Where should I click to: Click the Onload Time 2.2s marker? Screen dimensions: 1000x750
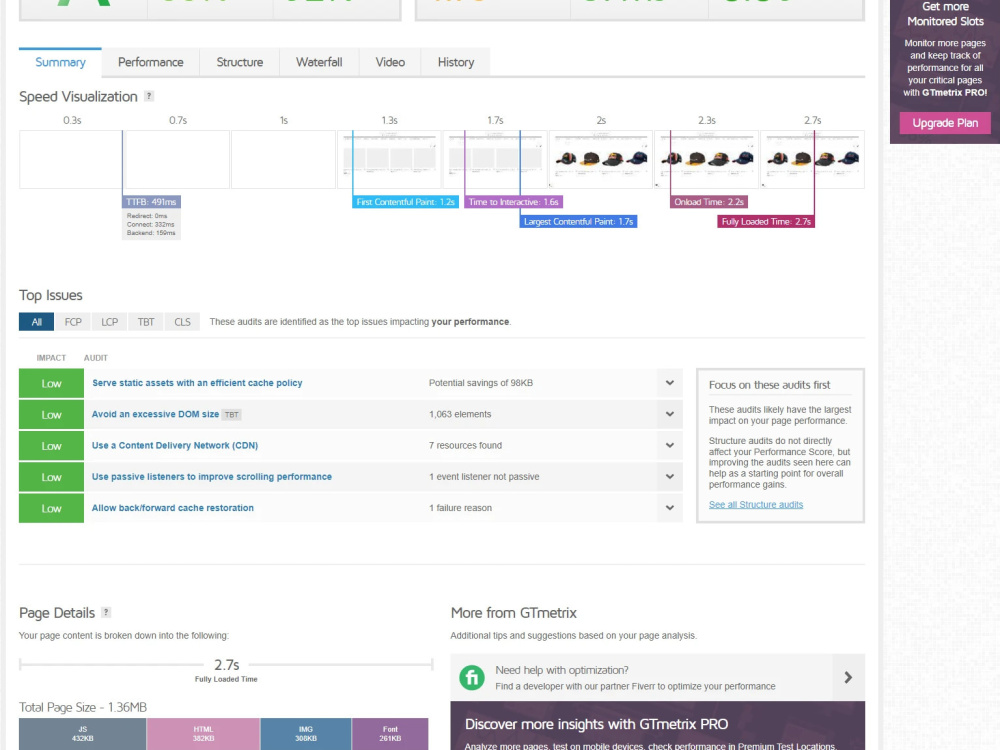709,202
